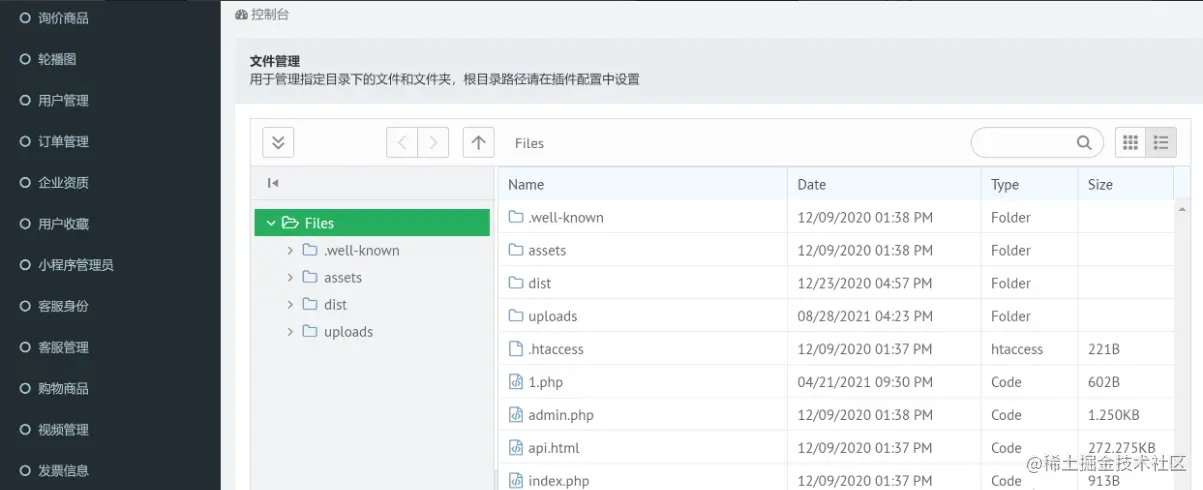Select the Files root tree item

[x=372, y=223]
